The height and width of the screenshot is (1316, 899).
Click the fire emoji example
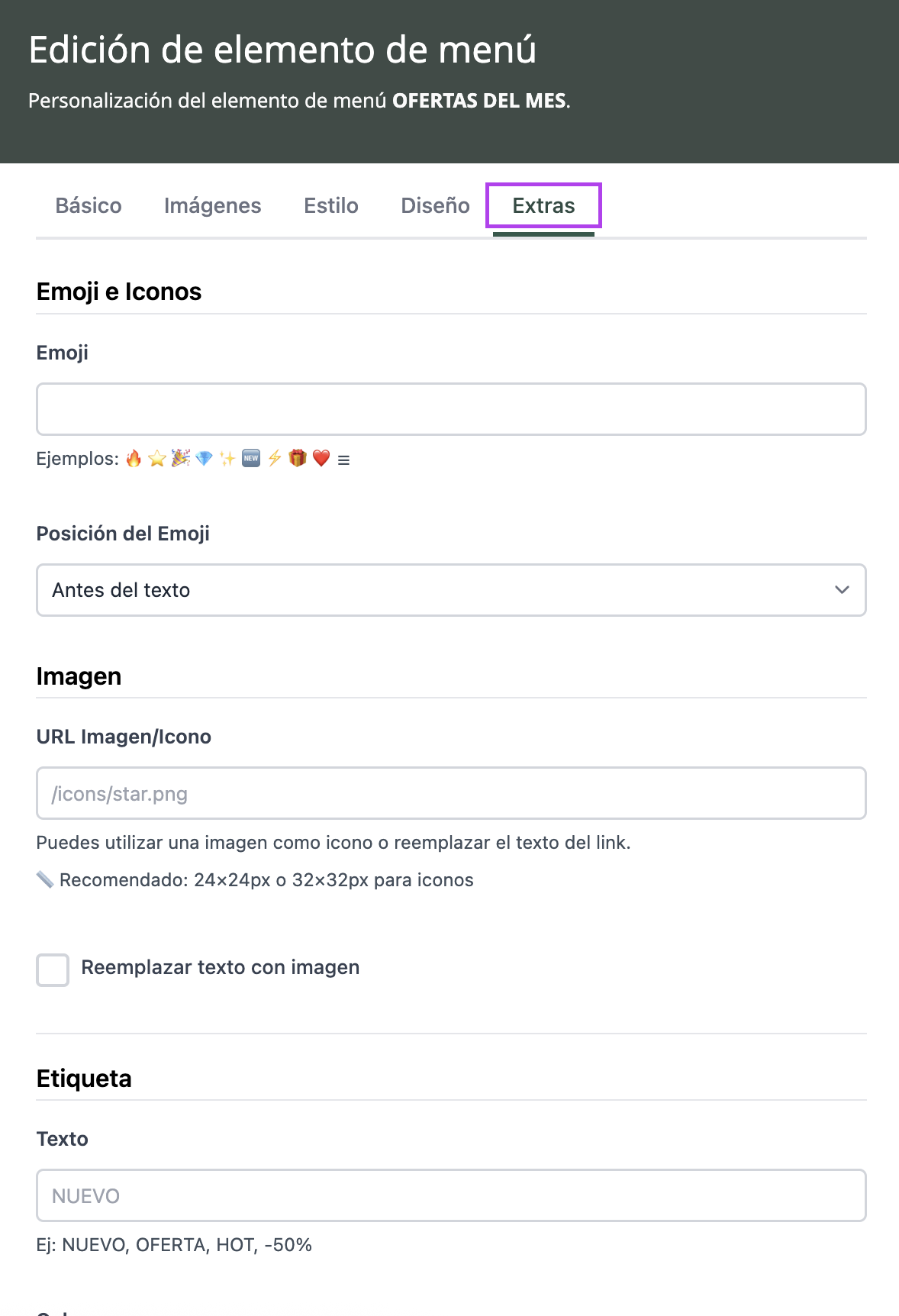134,459
